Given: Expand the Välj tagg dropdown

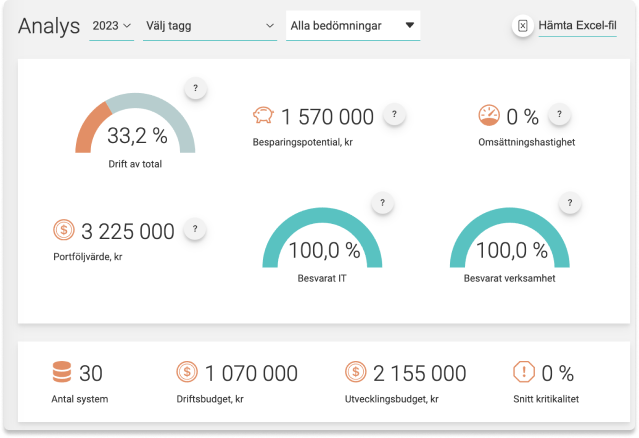Looking at the screenshot, I should 209,26.
